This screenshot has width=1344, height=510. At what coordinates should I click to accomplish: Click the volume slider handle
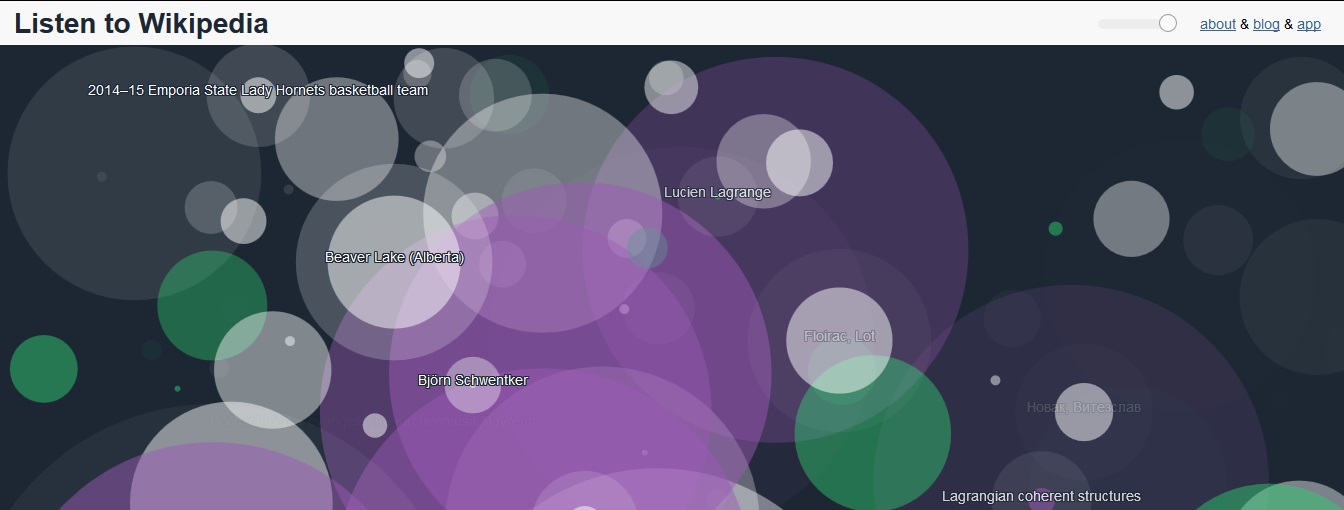point(1167,23)
